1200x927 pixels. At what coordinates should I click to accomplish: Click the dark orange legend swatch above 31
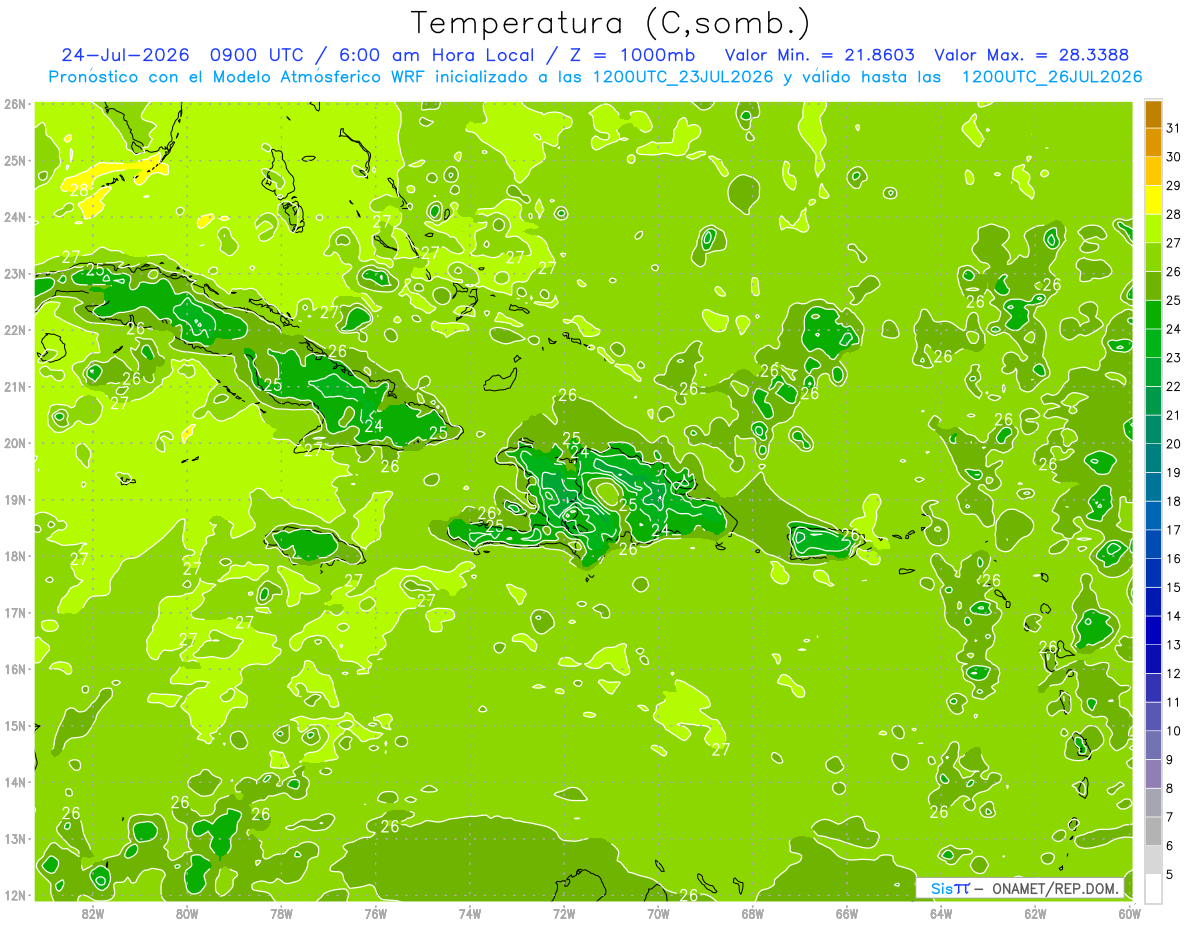pyautogui.click(x=1153, y=114)
